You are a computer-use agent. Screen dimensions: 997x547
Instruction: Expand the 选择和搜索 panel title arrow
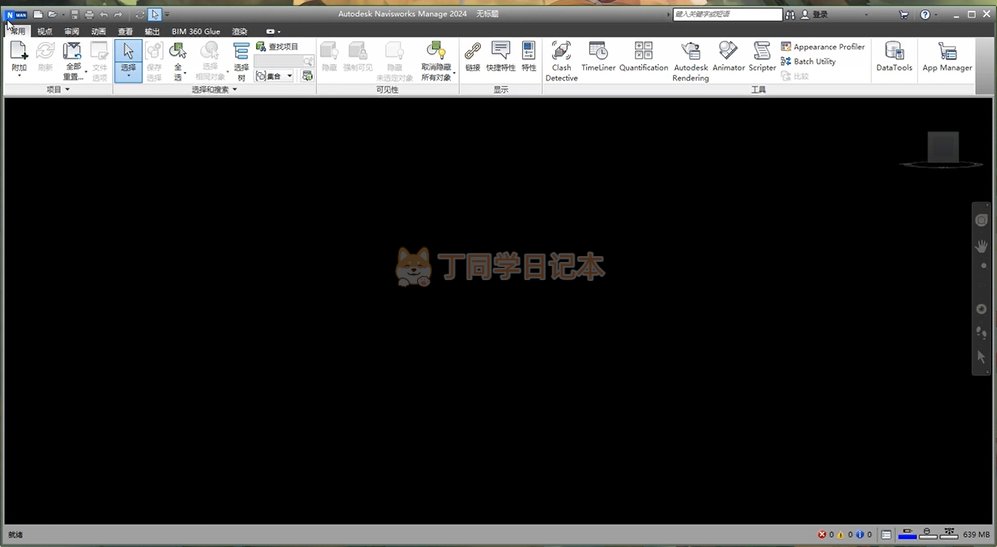pyautogui.click(x=235, y=90)
